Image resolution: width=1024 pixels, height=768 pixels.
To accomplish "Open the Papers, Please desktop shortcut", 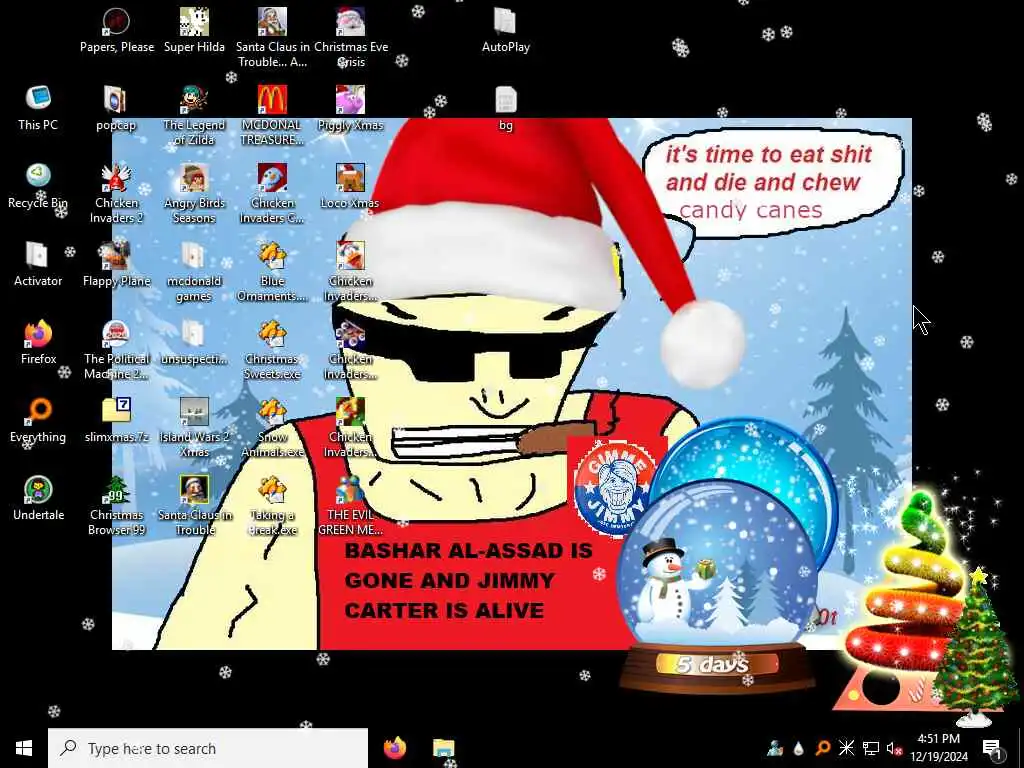I will click(116, 31).
